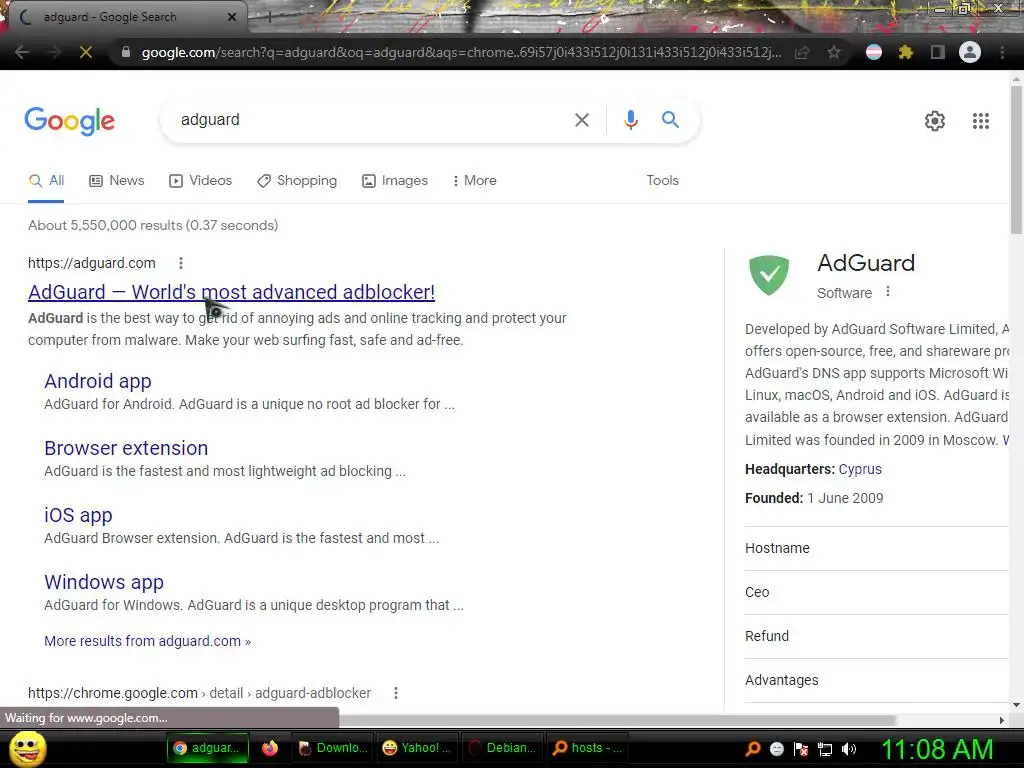Expand the Advantages row

click(x=876, y=680)
